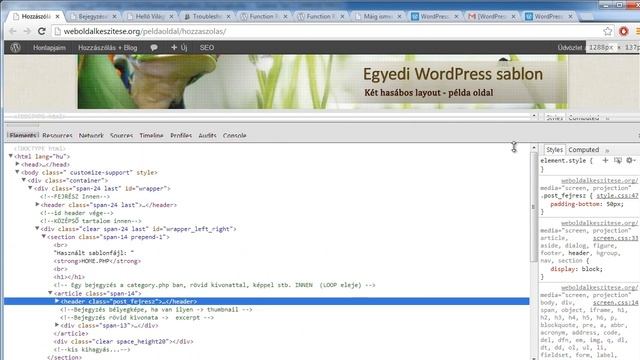Open the Network DevTools panel
This screenshot has height=360, width=640.
click(x=91, y=136)
